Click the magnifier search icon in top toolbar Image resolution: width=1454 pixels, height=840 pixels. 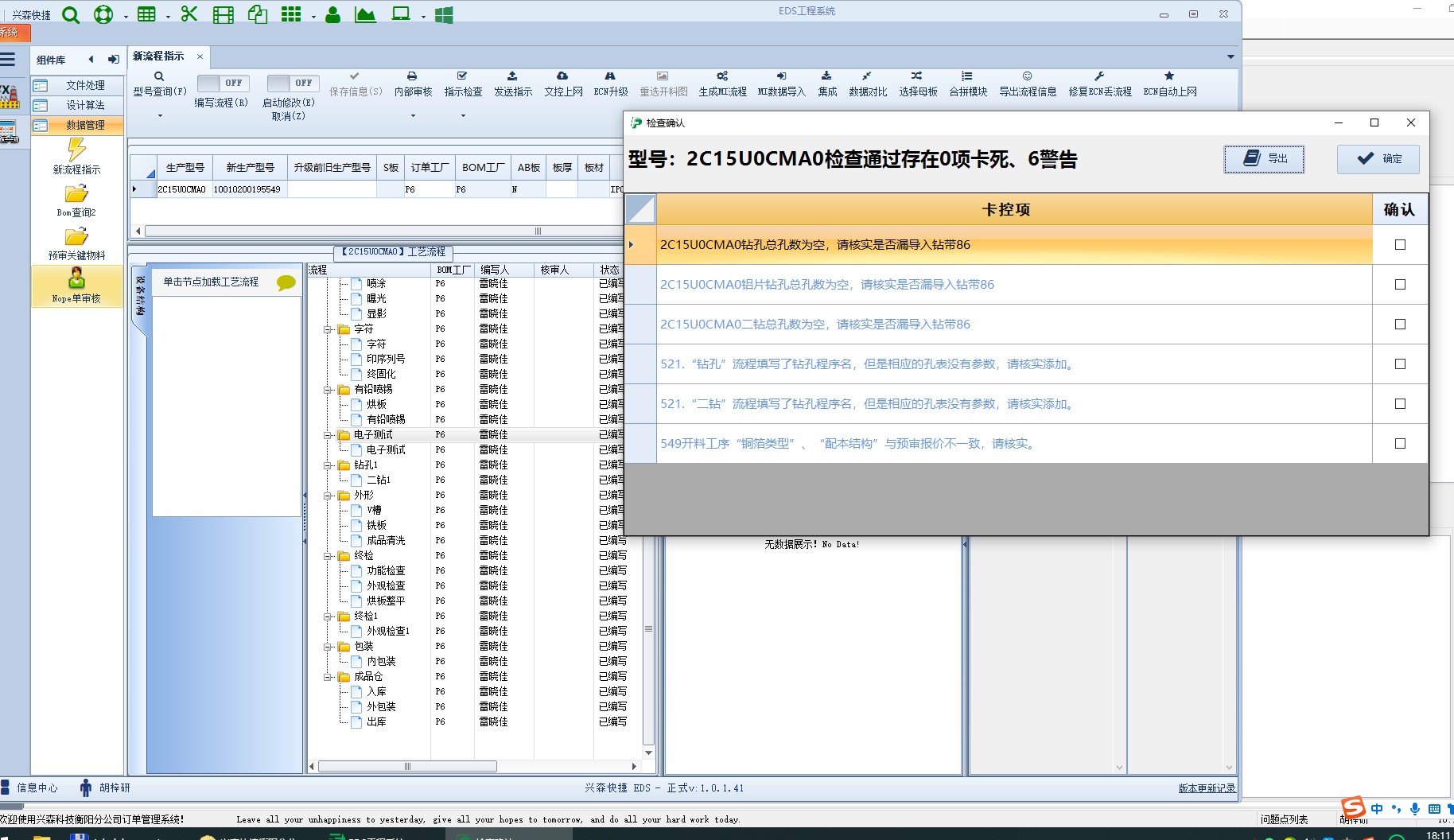[71, 14]
